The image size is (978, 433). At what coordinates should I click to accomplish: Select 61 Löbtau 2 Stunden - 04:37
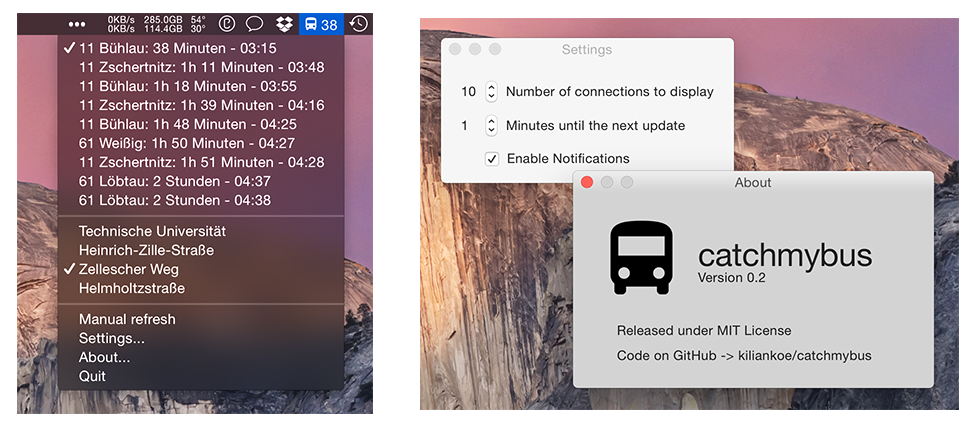(x=201, y=182)
